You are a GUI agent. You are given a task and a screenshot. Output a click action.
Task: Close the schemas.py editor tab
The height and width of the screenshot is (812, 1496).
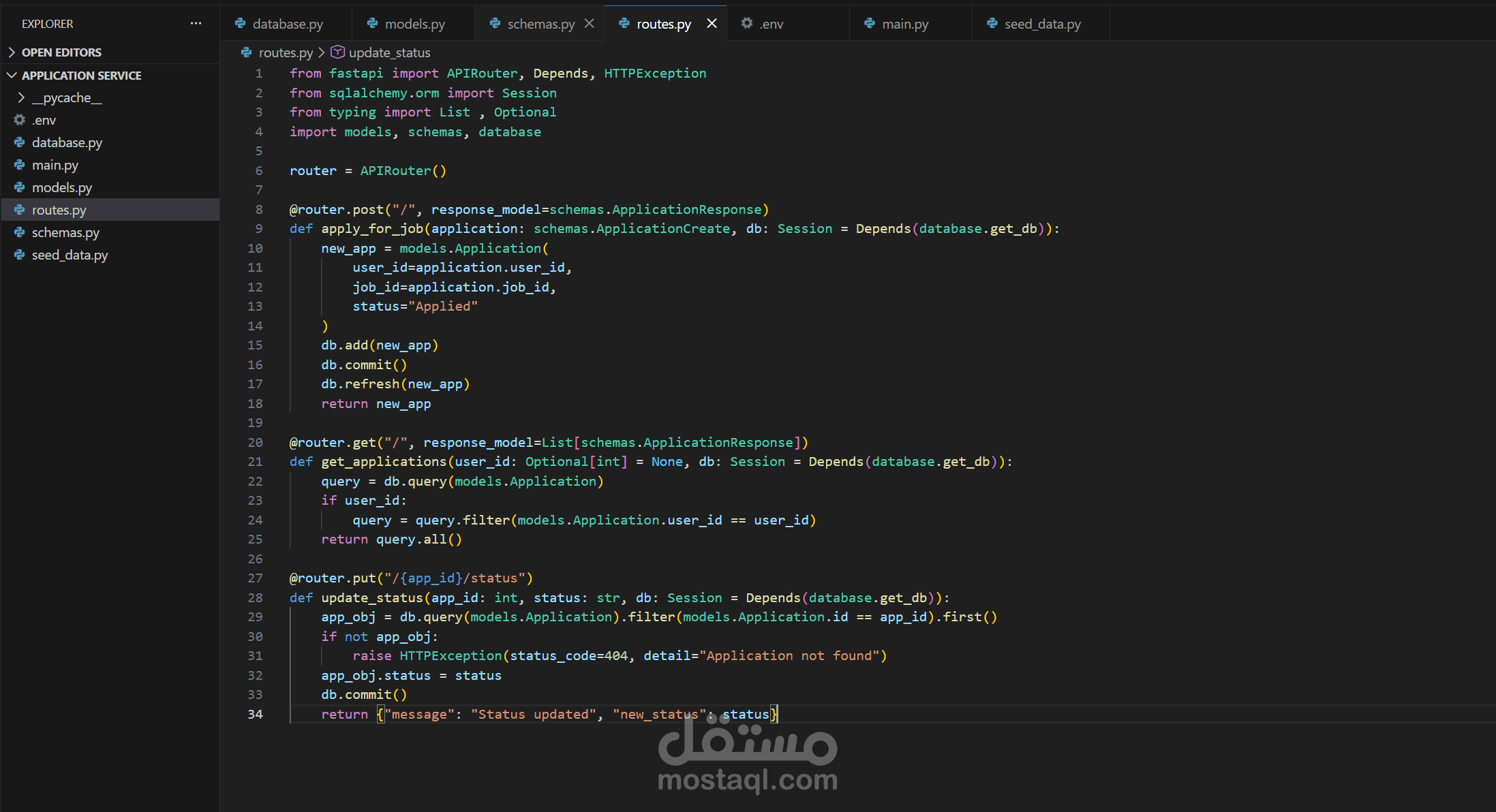[x=590, y=23]
